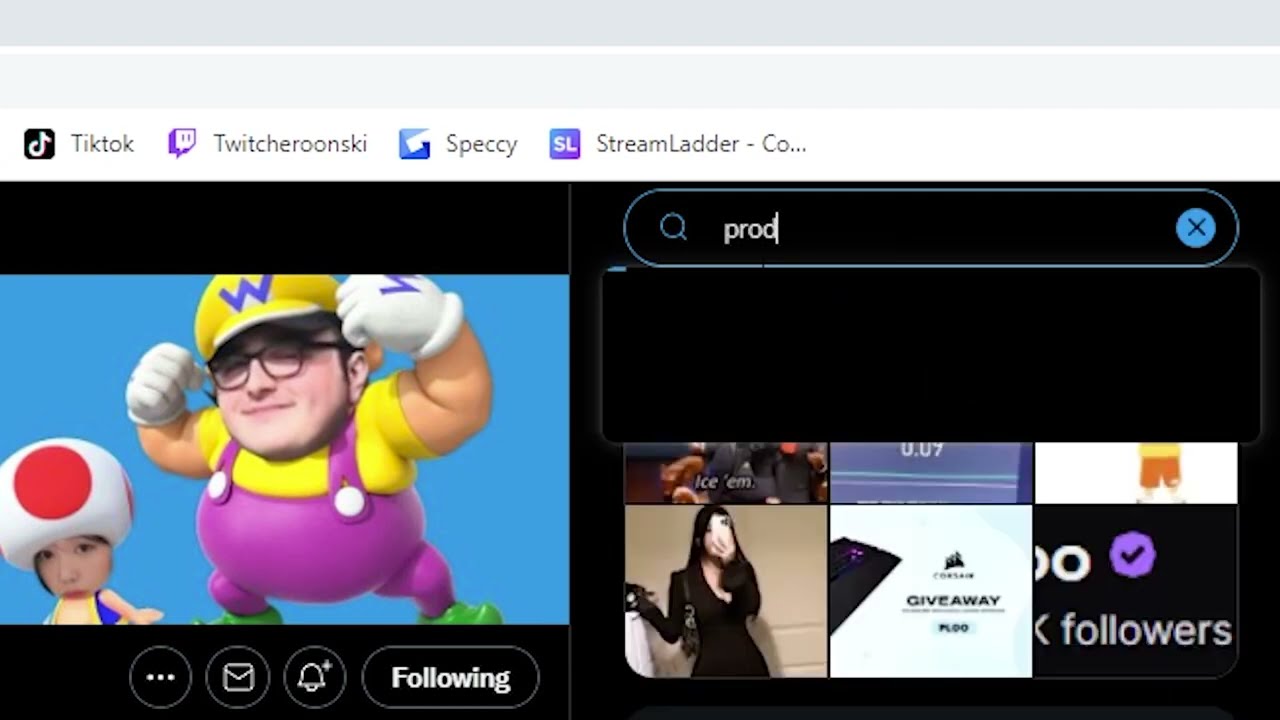Click the StreamLadder SL icon
Image resolution: width=1280 pixels, height=720 pixels.
coord(565,144)
